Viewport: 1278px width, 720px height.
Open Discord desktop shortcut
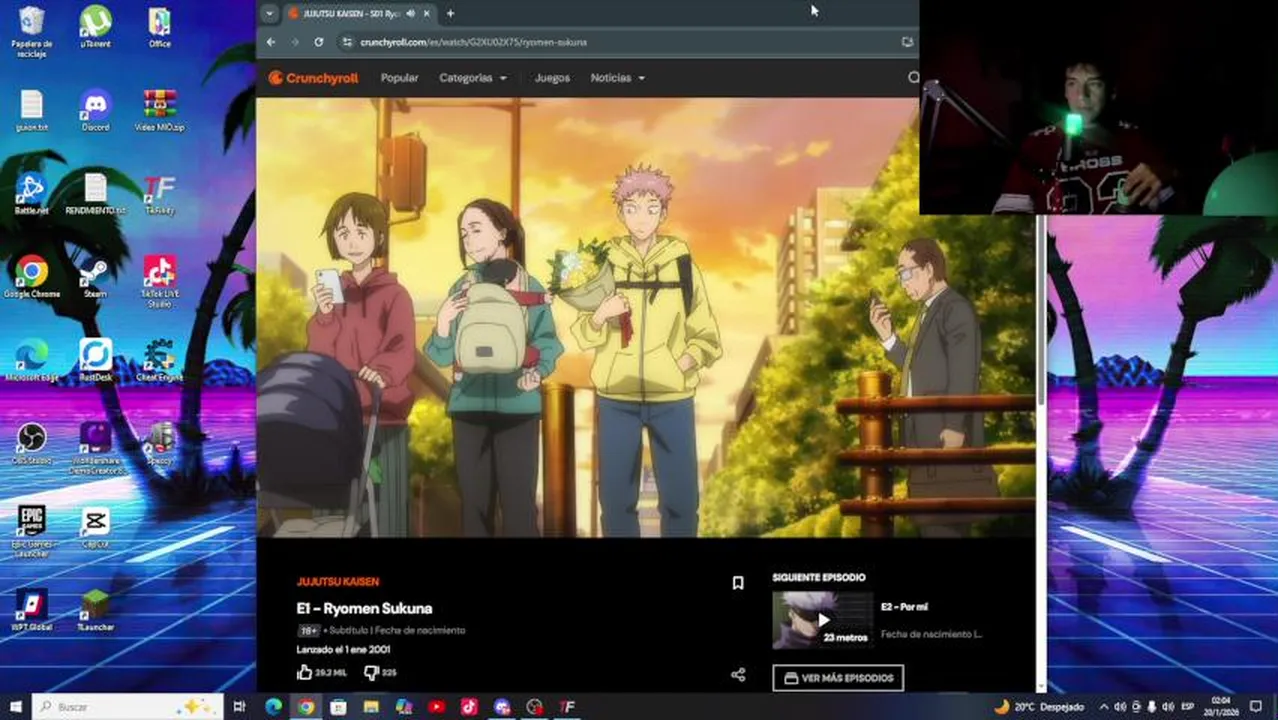pyautogui.click(x=96, y=111)
